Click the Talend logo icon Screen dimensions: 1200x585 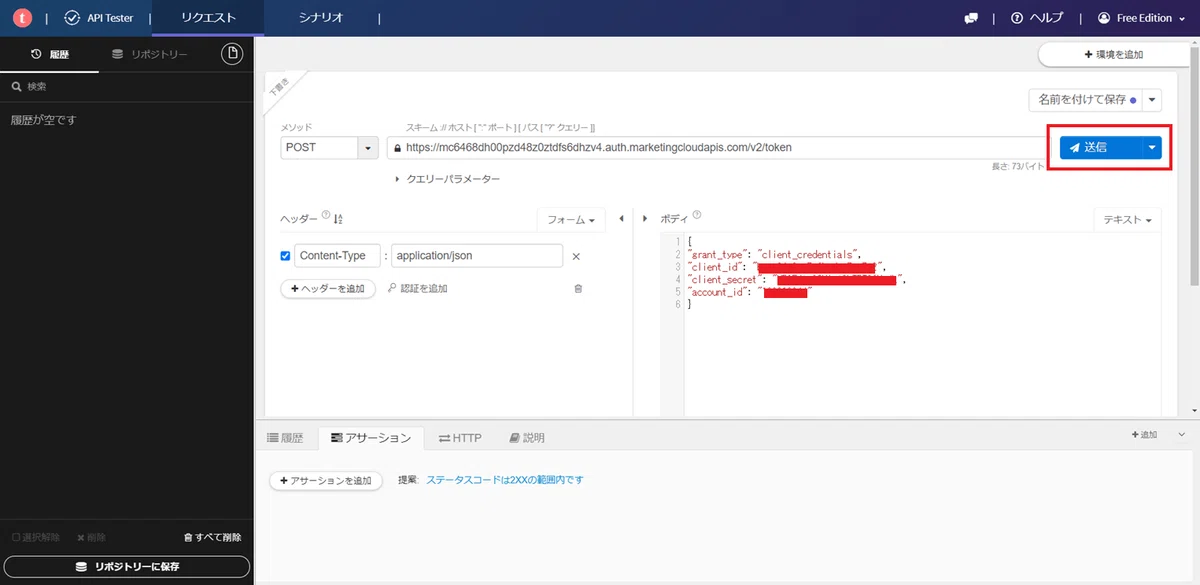(20, 18)
